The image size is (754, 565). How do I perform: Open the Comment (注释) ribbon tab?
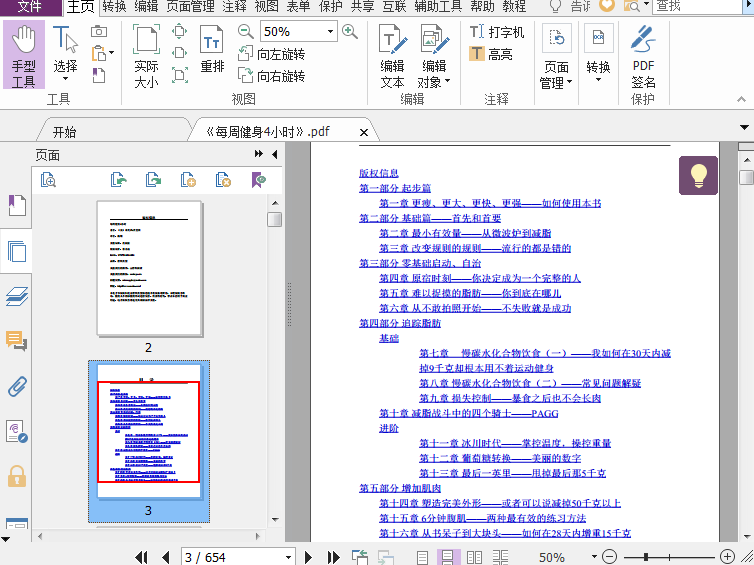235,6
